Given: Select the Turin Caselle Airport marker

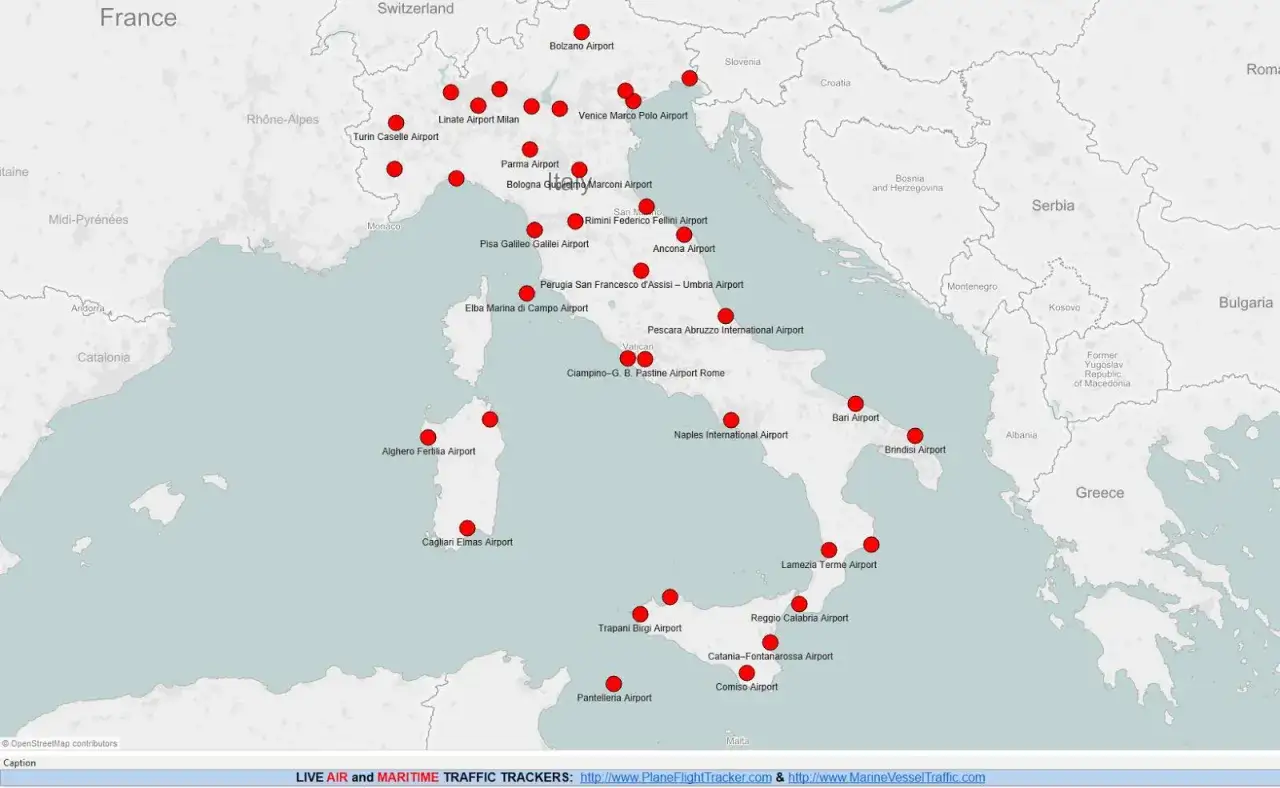Looking at the screenshot, I should tap(395, 122).
